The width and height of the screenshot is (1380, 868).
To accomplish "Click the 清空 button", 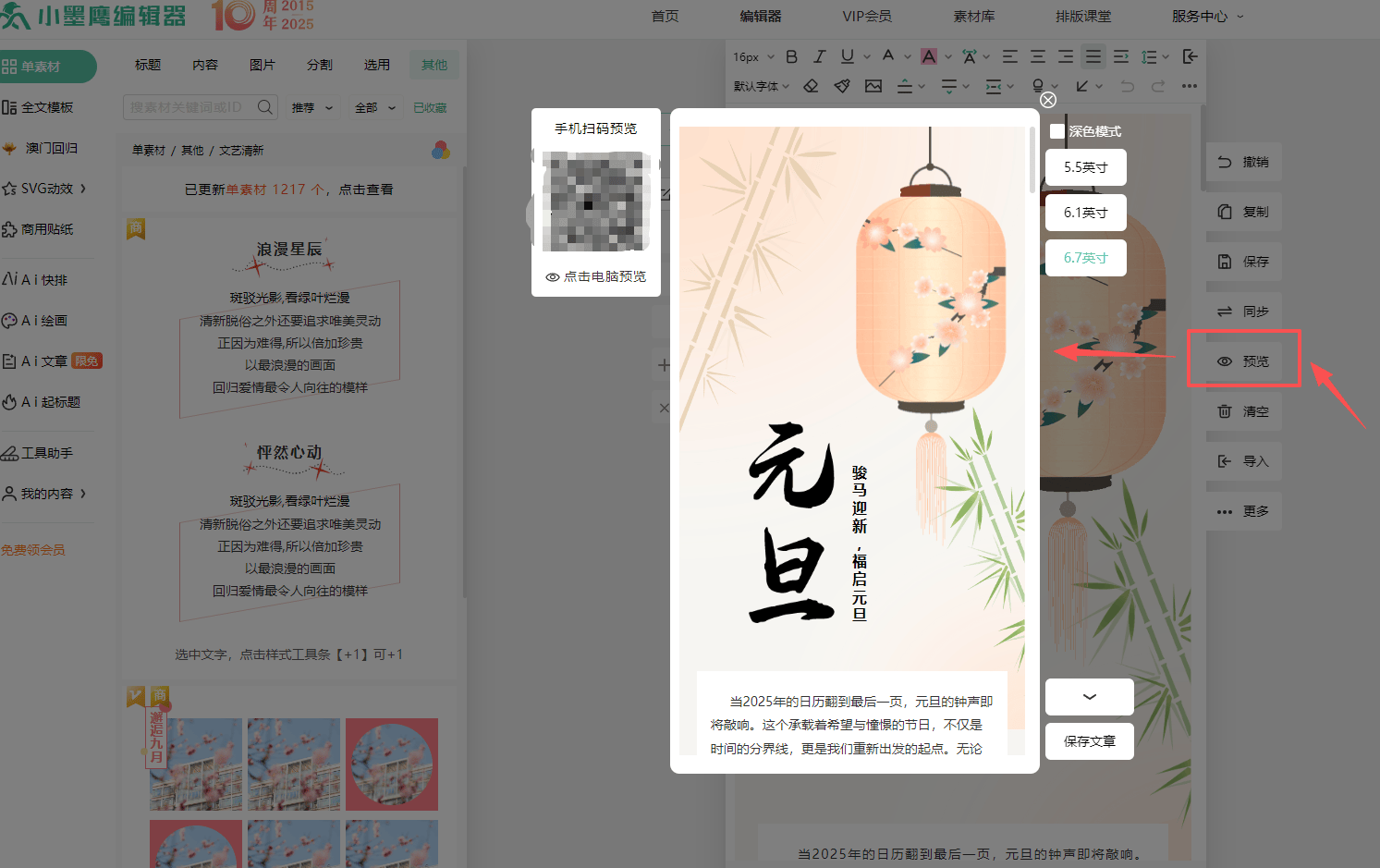I will [1244, 411].
